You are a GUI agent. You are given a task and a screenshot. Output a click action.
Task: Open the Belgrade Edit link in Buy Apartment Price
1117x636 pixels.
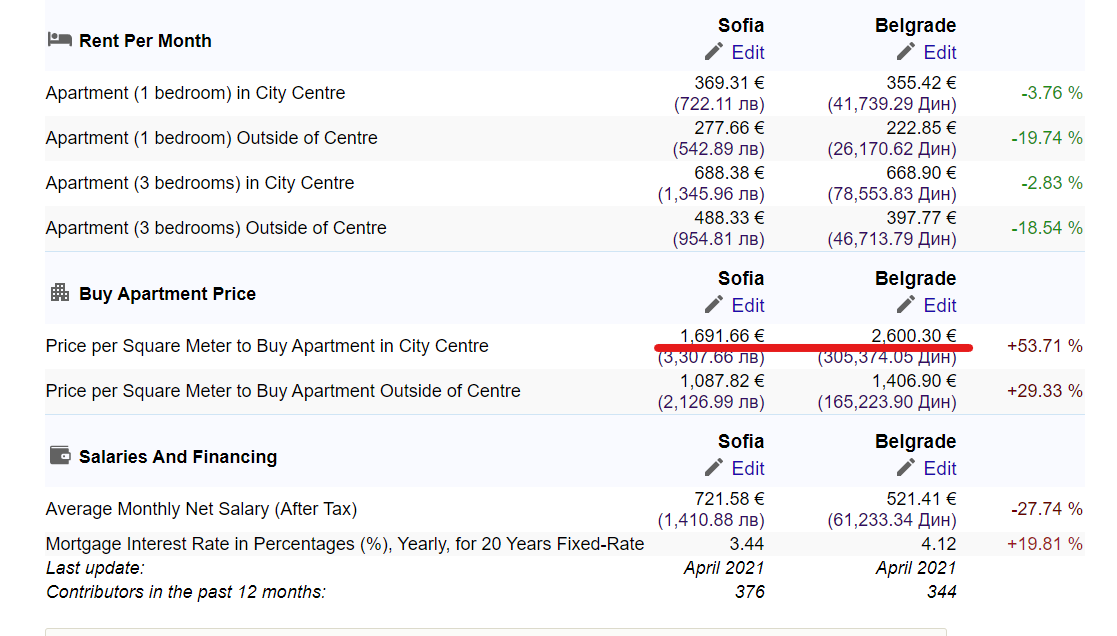click(940, 306)
